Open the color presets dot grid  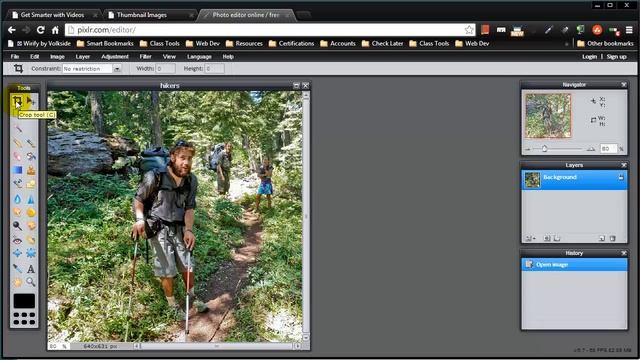click(24, 318)
